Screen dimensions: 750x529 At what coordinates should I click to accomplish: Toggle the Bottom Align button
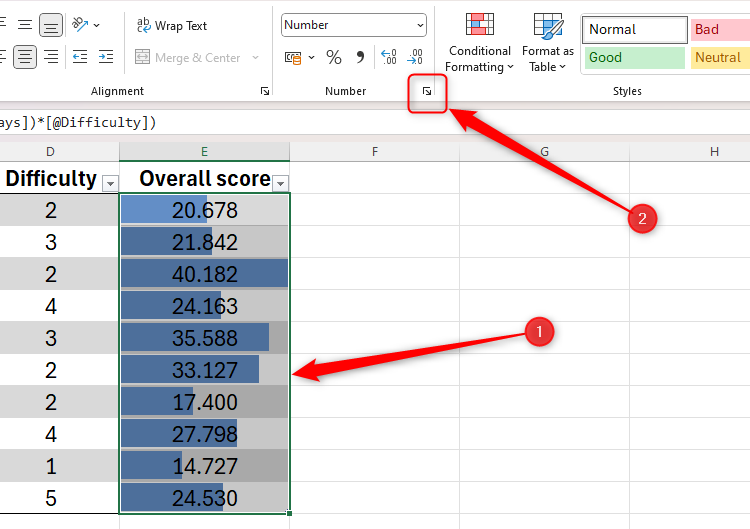pos(51,25)
